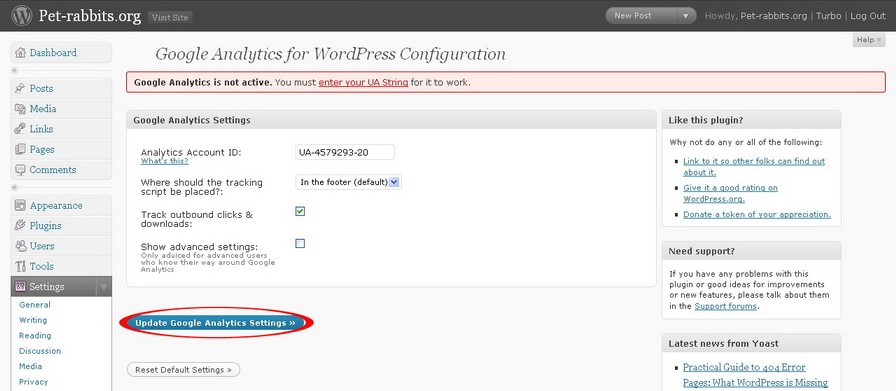Open Privacy settings submenu item
896x391 pixels.
pyautogui.click(x=33, y=381)
